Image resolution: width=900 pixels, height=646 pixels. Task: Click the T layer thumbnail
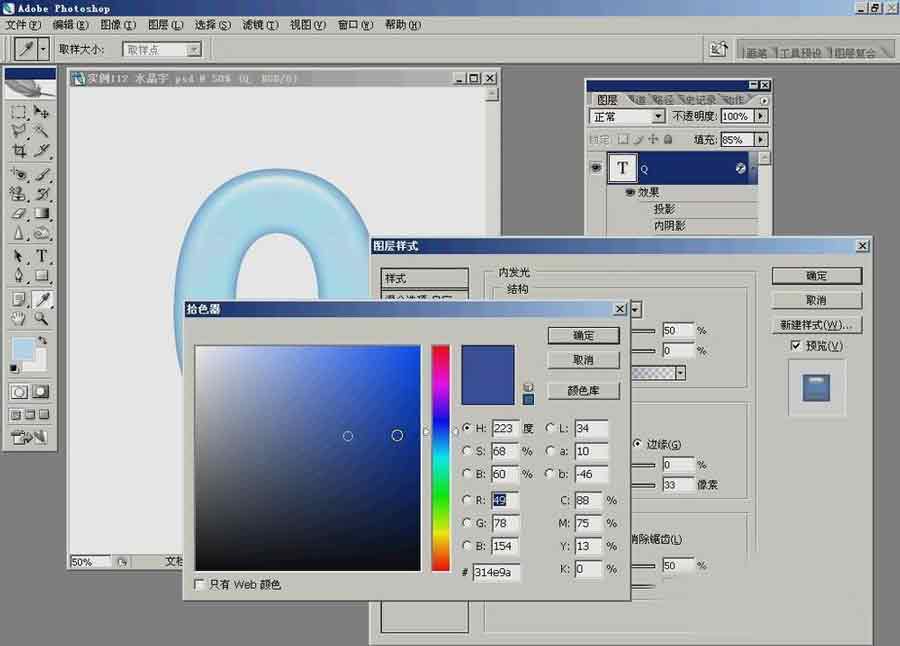coord(623,168)
